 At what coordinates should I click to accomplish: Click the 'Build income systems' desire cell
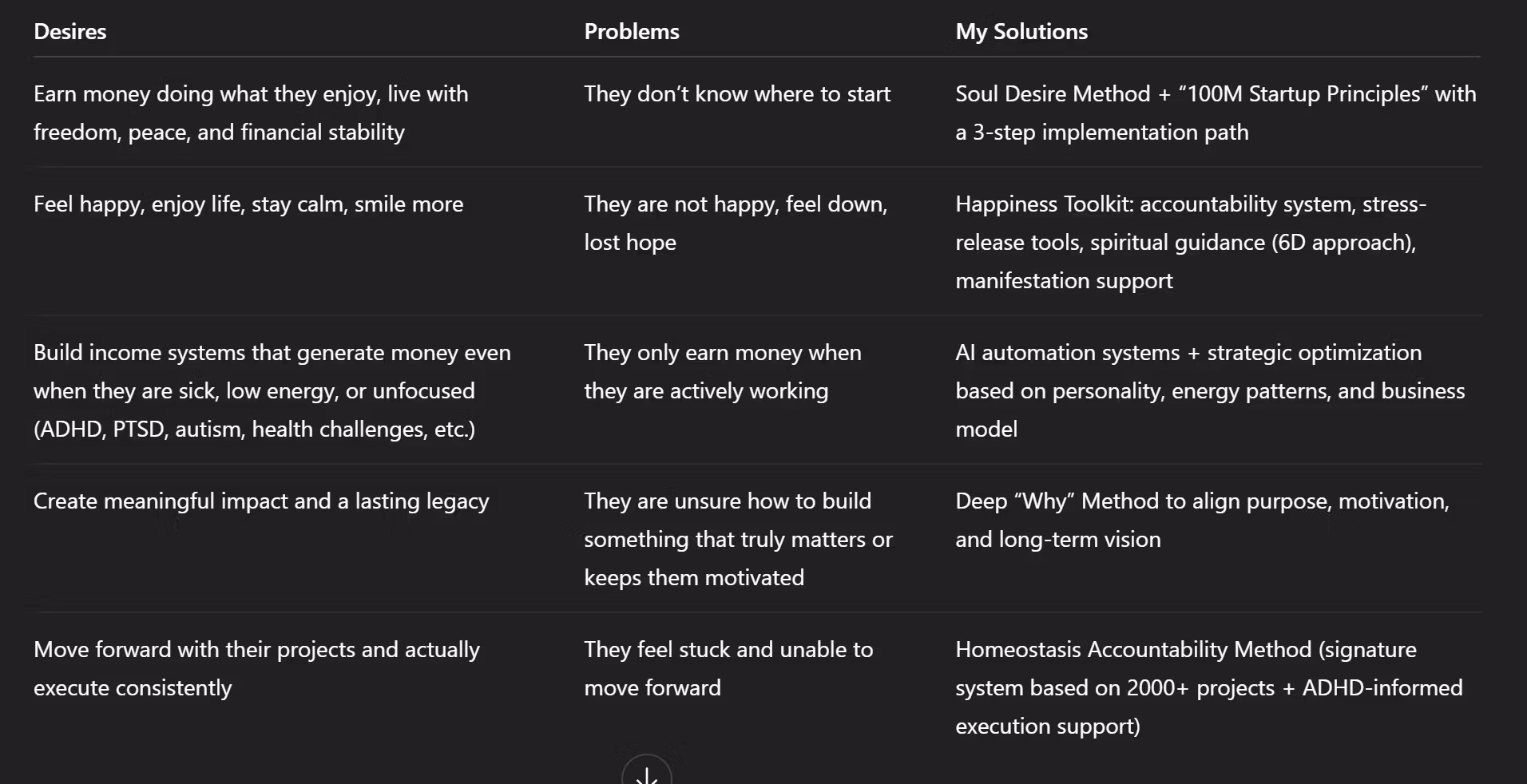pyautogui.click(x=272, y=390)
